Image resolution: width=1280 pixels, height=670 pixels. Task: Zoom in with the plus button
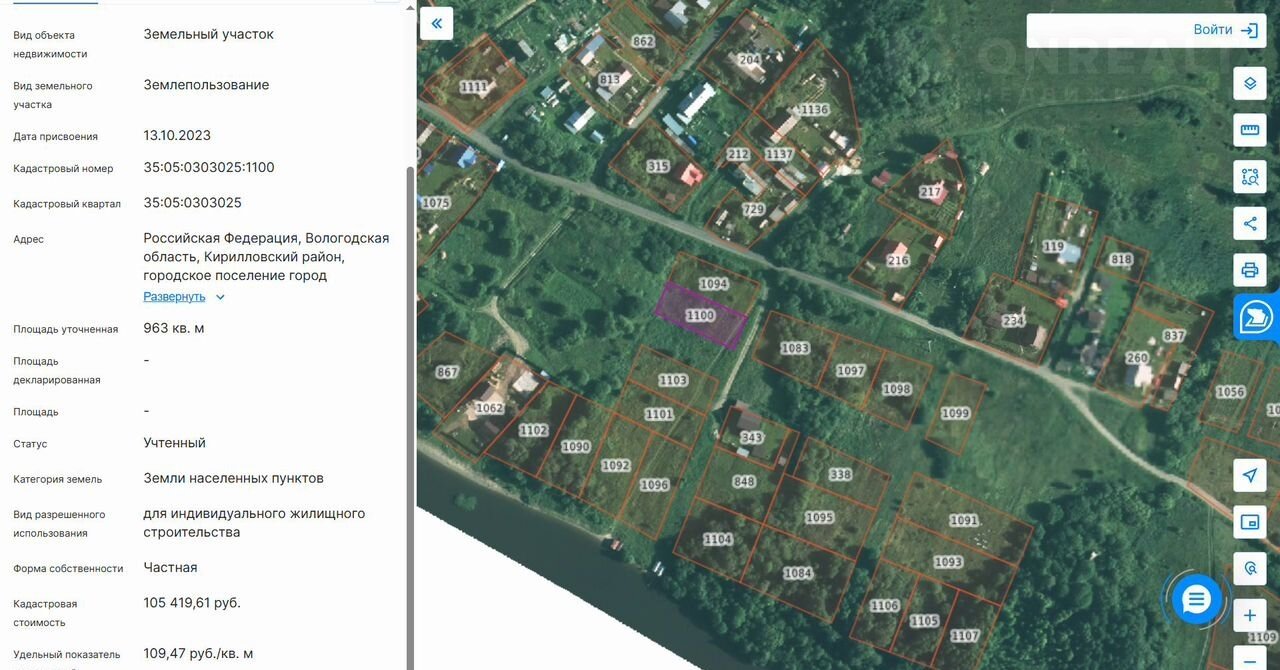[1249, 615]
